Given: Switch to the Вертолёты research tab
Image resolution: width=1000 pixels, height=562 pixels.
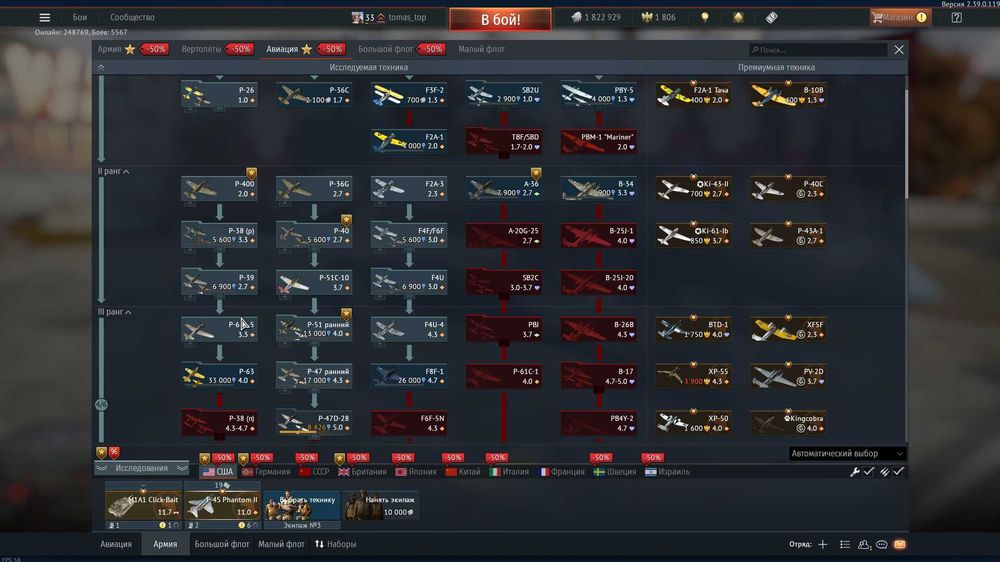Looking at the screenshot, I should click(x=202, y=49).
